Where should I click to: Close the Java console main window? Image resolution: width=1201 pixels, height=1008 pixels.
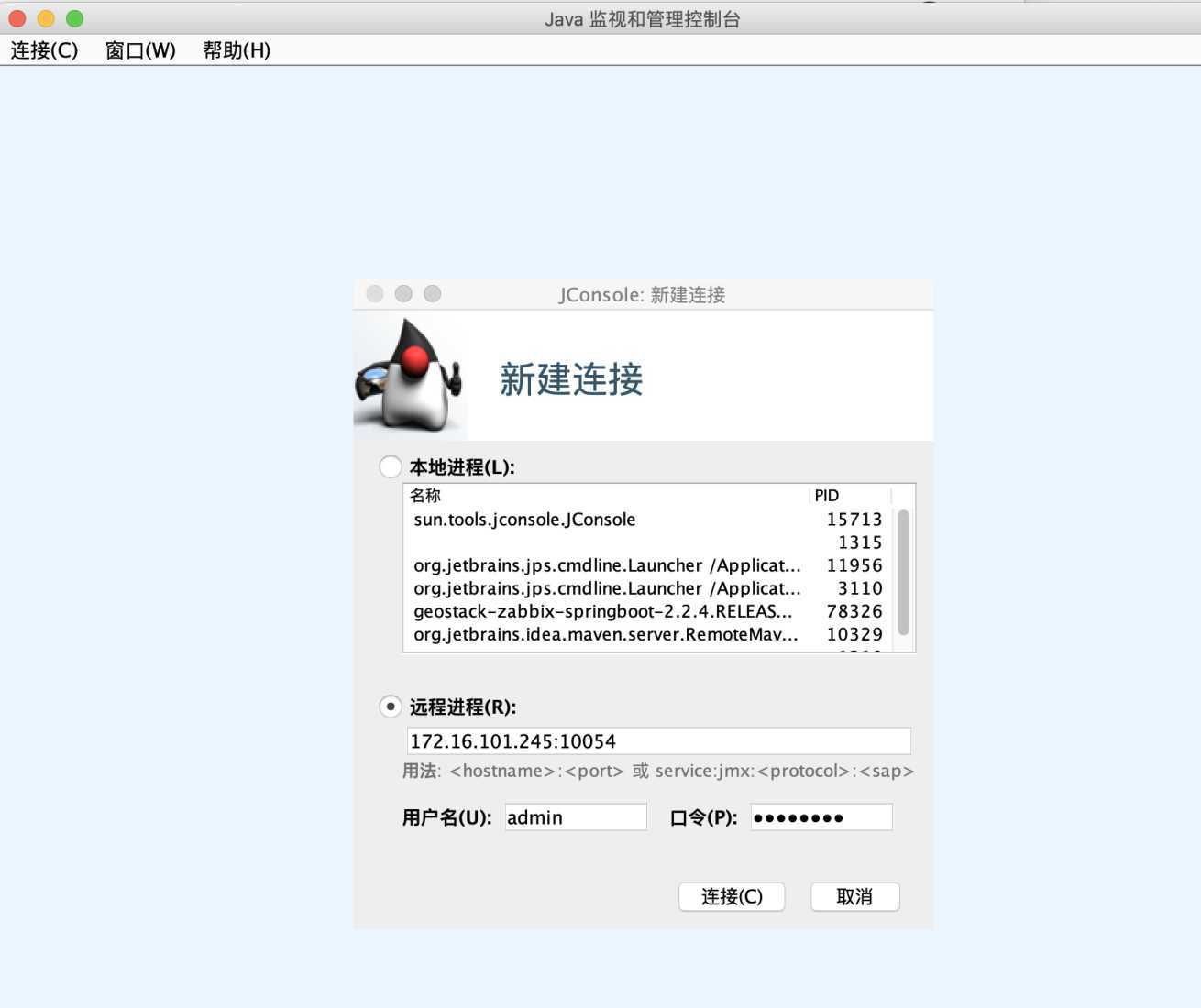click(17, 18)
